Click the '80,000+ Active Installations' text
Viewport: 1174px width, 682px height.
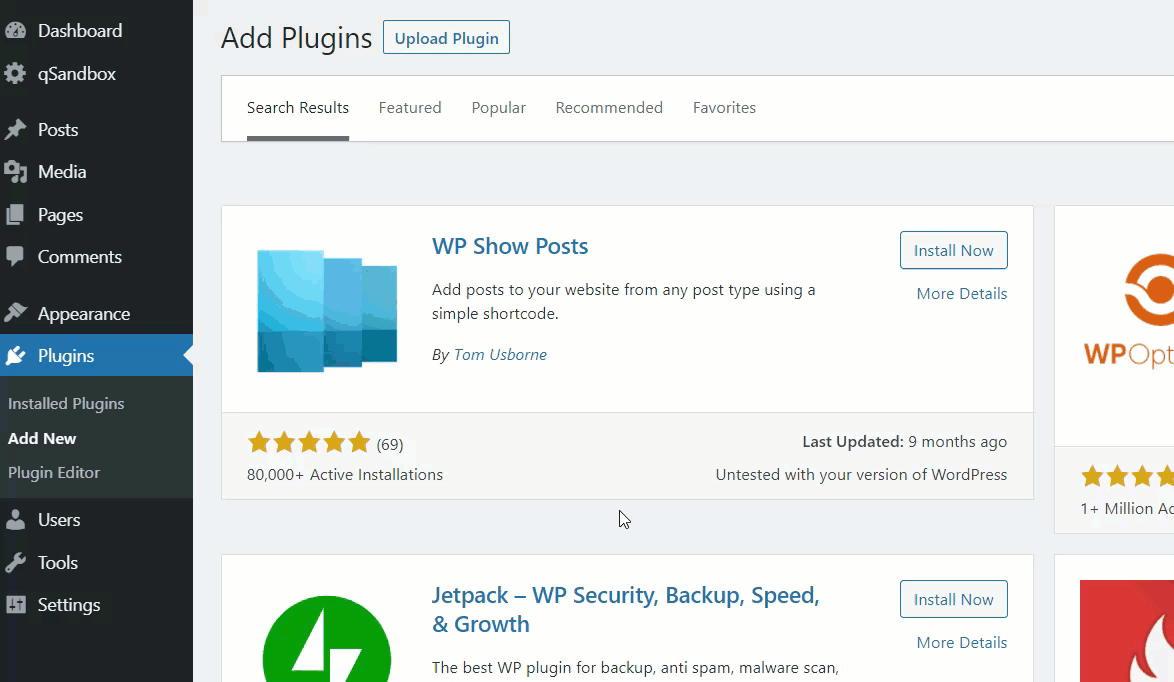[345, 475]
